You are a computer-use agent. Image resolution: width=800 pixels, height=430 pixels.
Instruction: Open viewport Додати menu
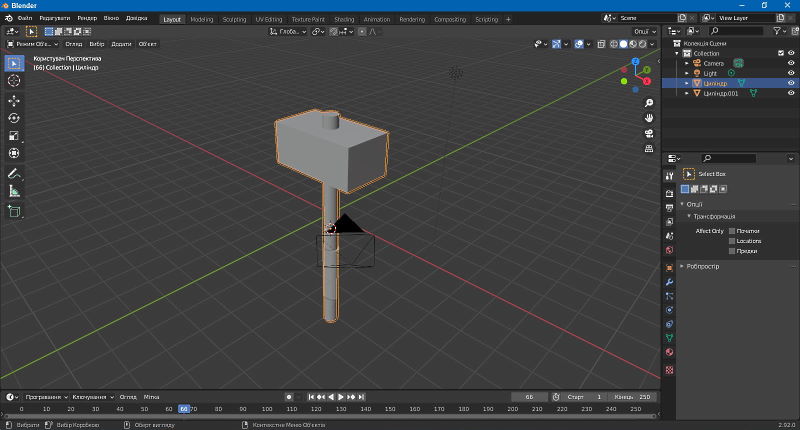121,44
